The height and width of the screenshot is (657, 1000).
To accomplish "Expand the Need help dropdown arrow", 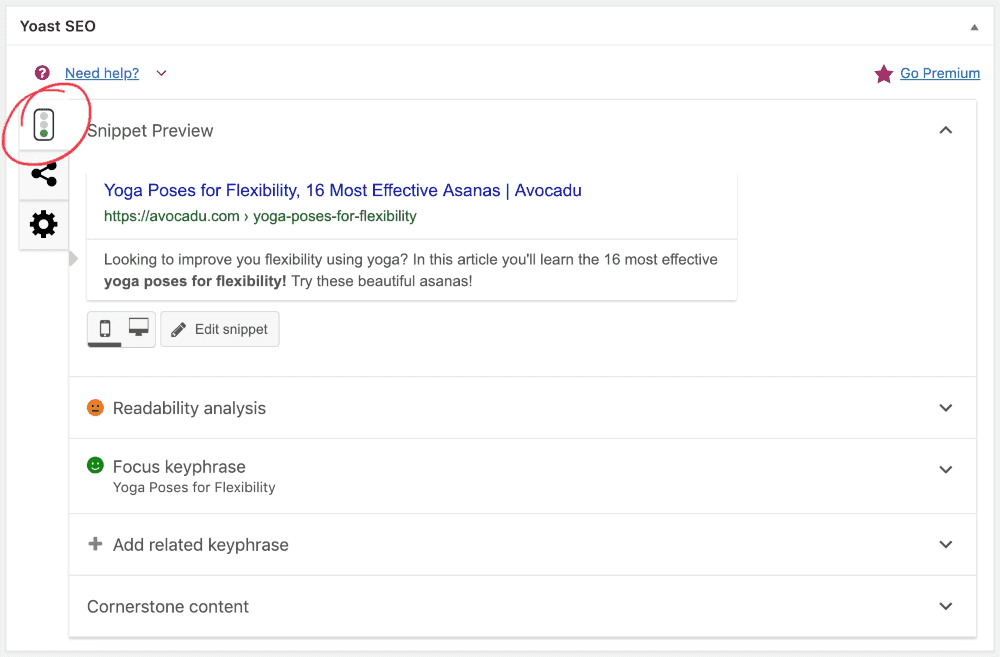I will pos(161,73).
